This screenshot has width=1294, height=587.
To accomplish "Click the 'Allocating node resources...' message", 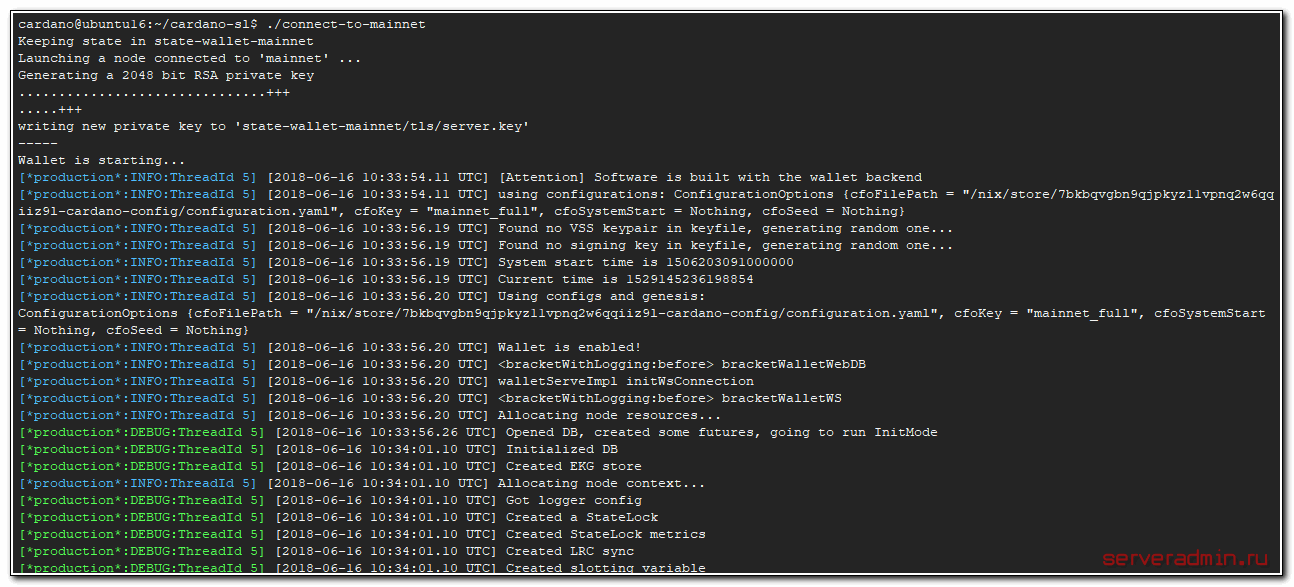I will tap(609, 415).
